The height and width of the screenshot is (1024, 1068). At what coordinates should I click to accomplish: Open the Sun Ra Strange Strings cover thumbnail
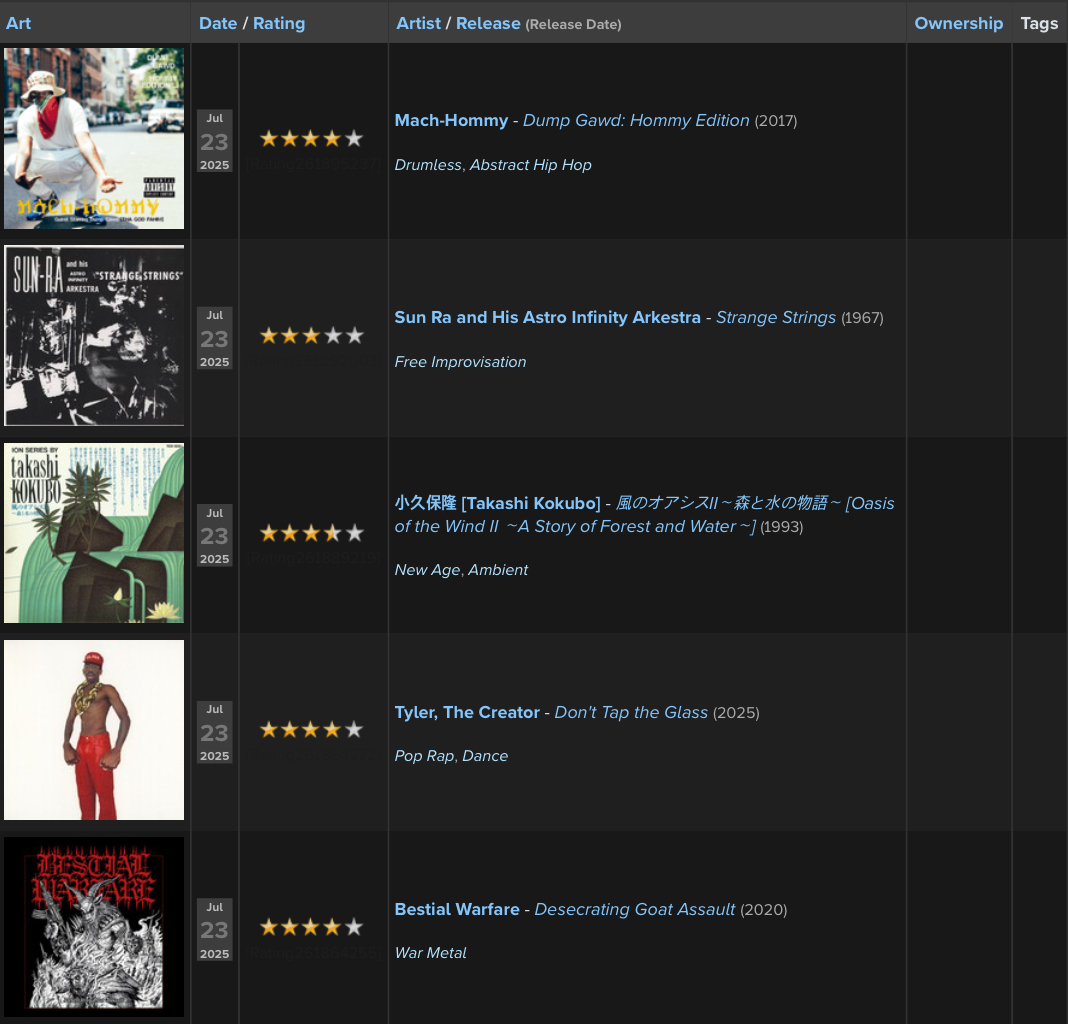[x=94, y=335]
